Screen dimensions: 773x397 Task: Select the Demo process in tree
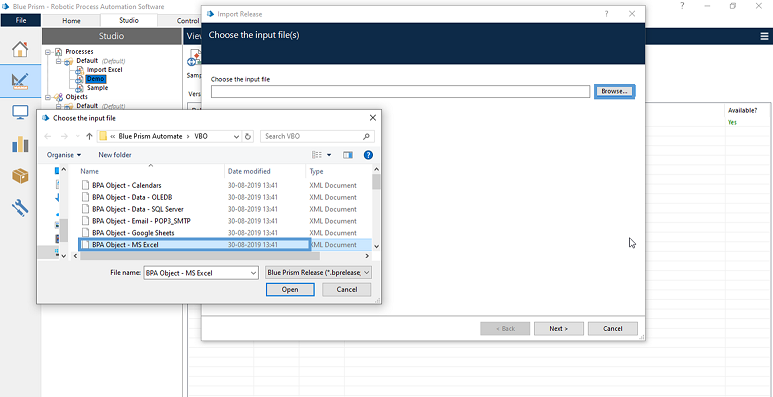pos(96,79)
